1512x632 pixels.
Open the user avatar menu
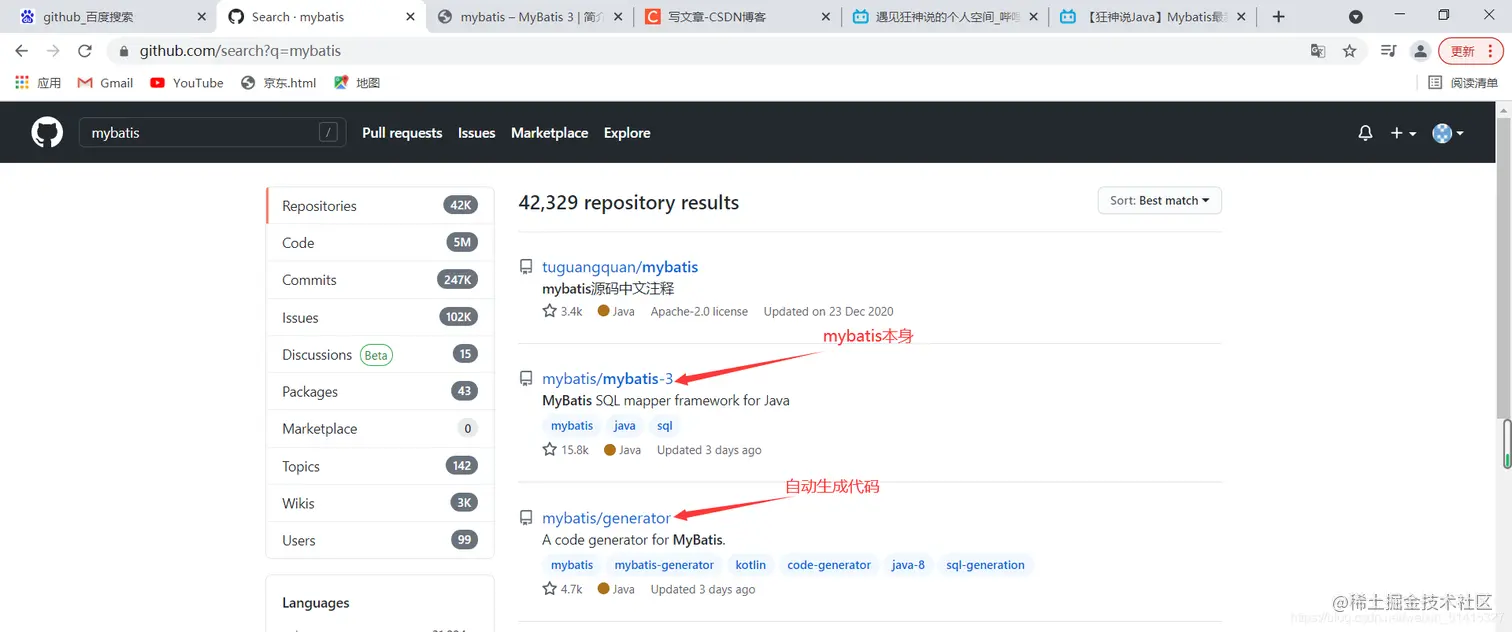(x=1448, y=133)
